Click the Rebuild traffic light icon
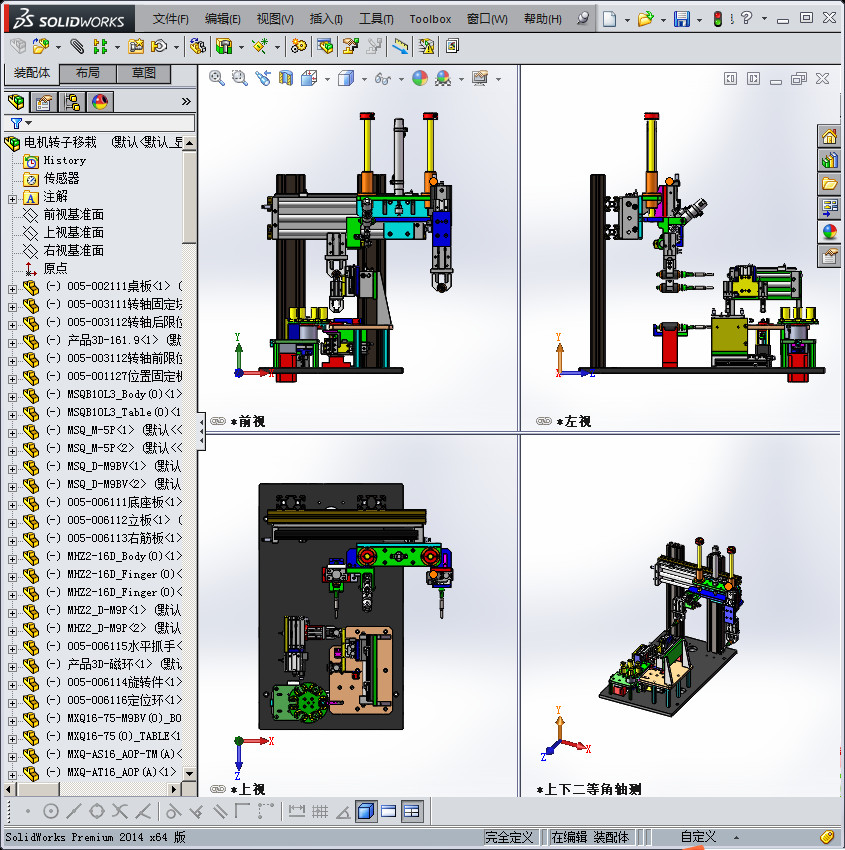 pos(718,19)
